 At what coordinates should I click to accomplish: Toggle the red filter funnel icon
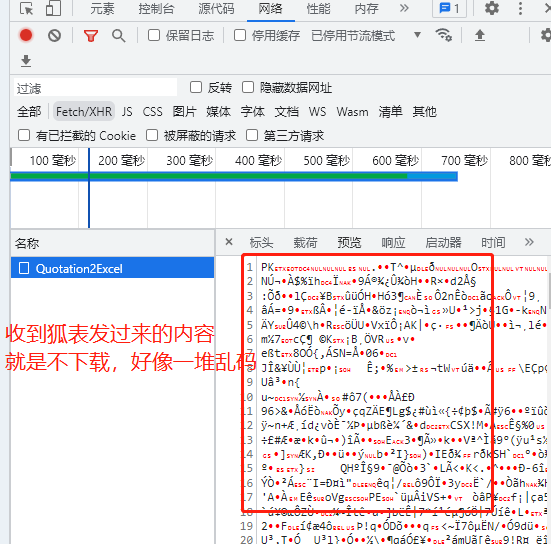point(91,36)
